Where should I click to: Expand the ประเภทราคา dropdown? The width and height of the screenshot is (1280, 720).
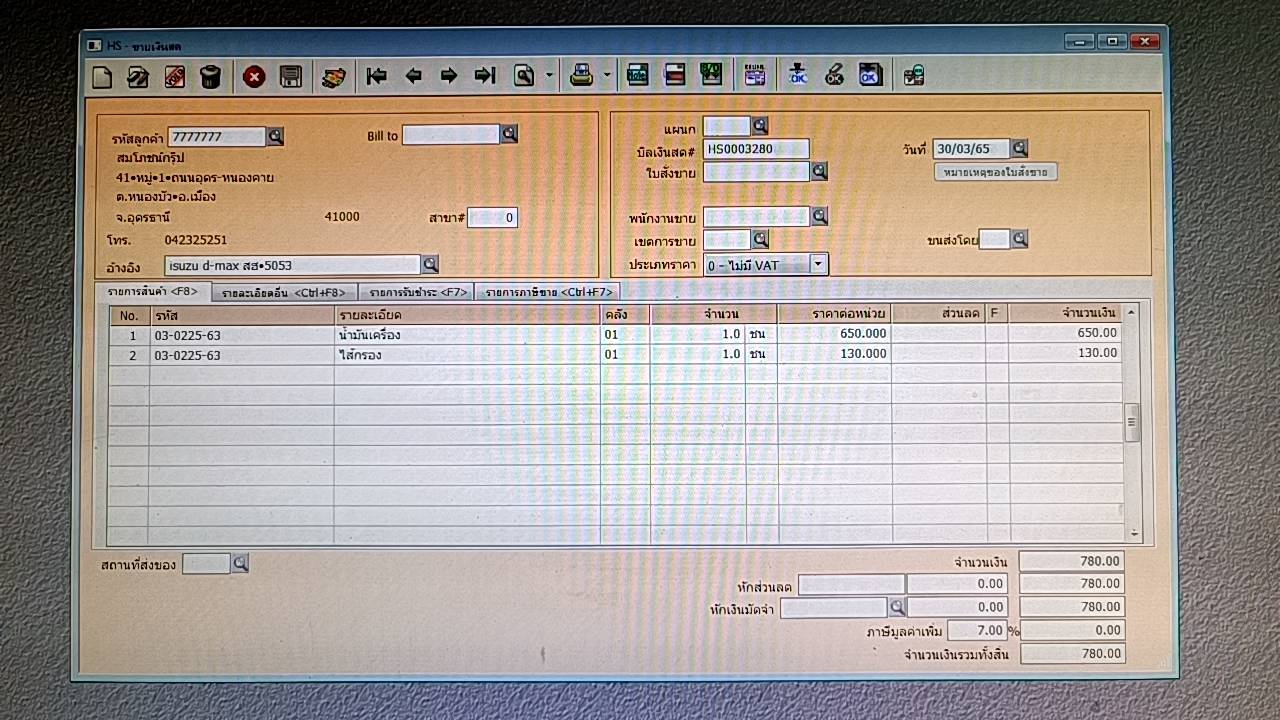coord(818,265)
